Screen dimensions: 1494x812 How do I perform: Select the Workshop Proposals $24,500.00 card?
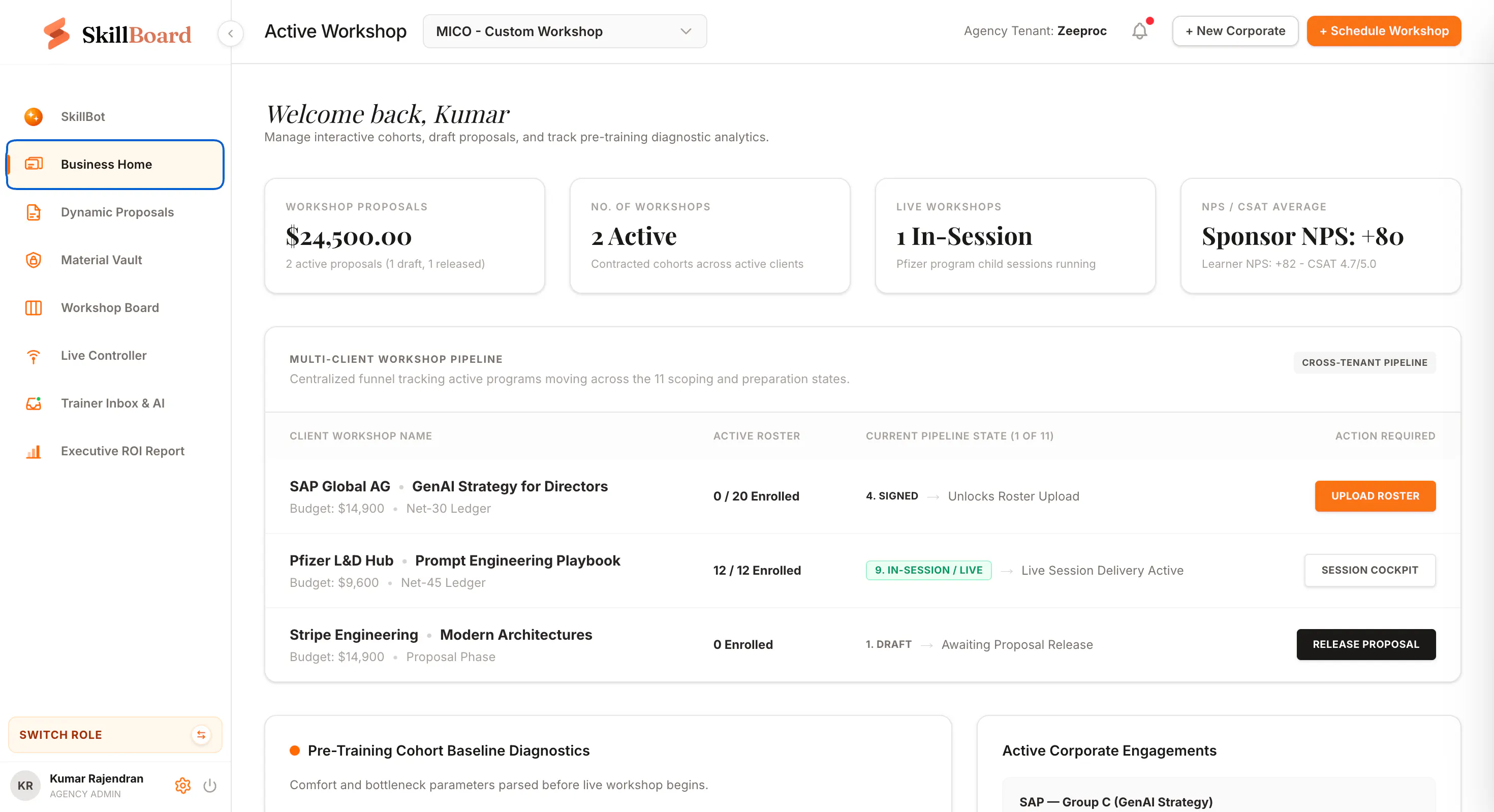[x=404, y=235]
